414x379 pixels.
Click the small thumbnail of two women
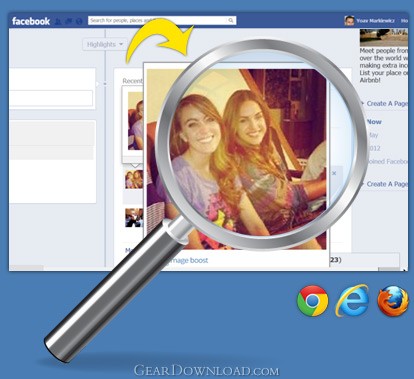point(134,179)
